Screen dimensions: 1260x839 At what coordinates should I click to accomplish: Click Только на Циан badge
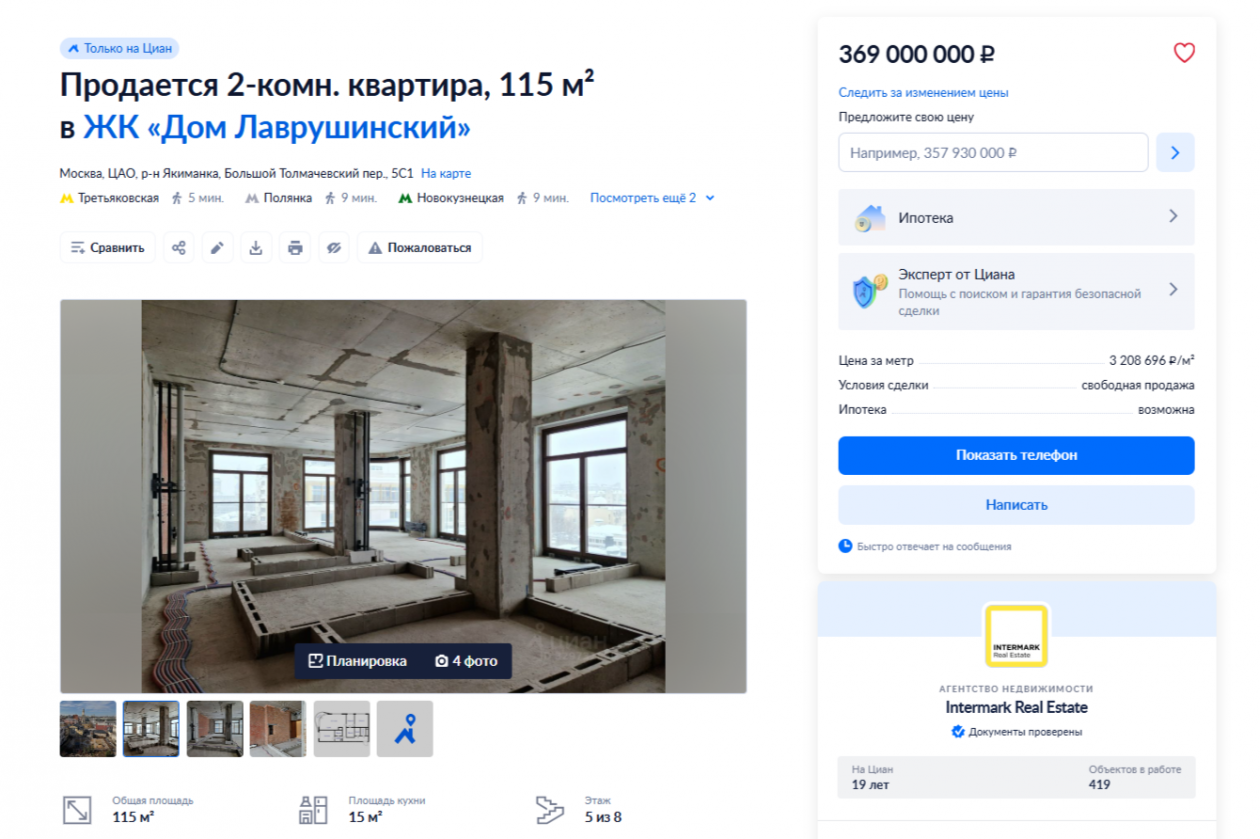(x=119, y=48)
